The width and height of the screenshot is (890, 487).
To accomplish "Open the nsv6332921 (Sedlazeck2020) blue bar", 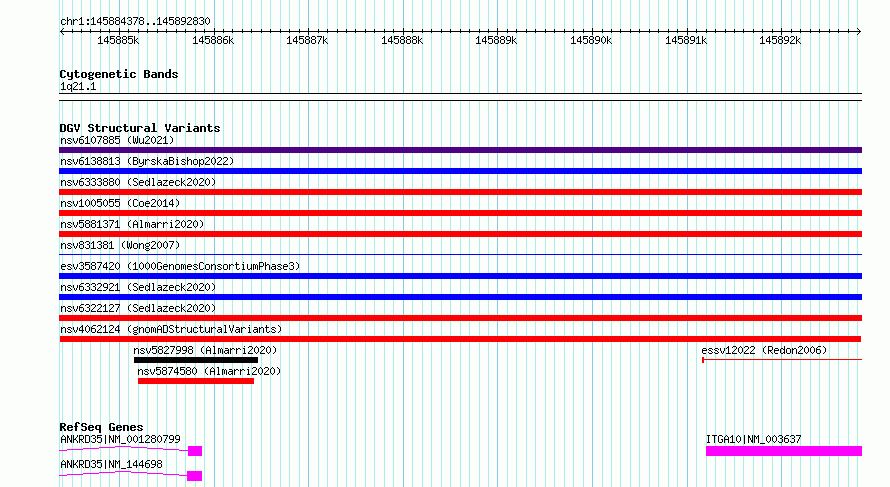I will (460, 297).
